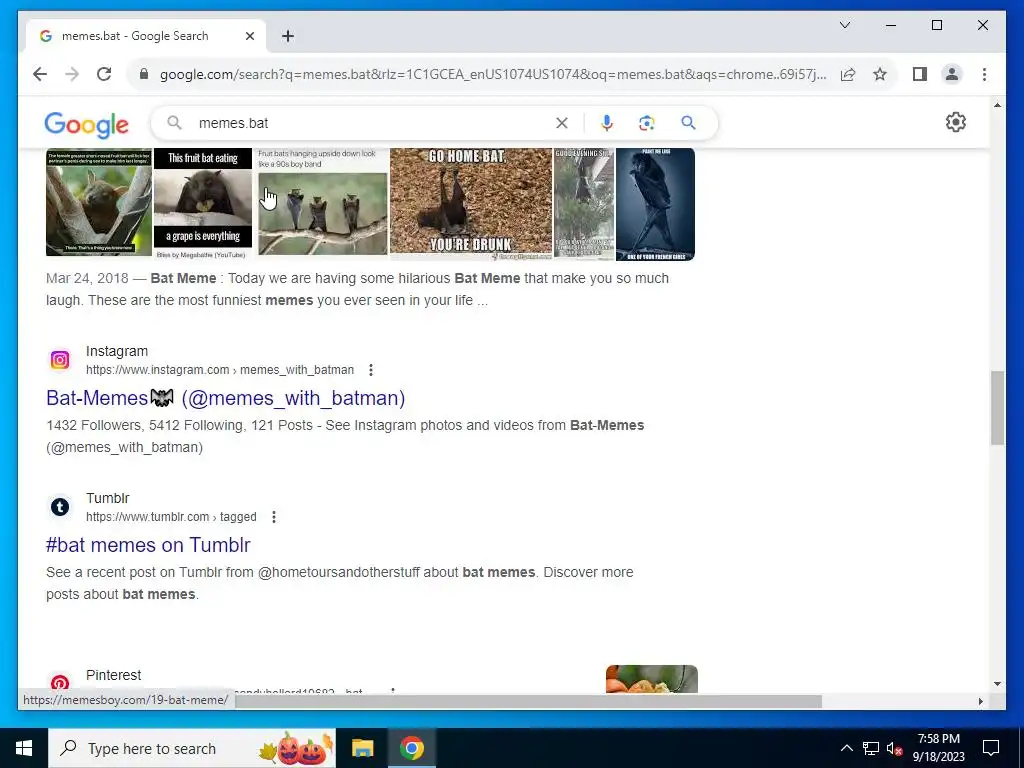The height and width of the screenshot is (768, 1024).
Task: Go back using the browser back arrow
Action: click(40, 74)
